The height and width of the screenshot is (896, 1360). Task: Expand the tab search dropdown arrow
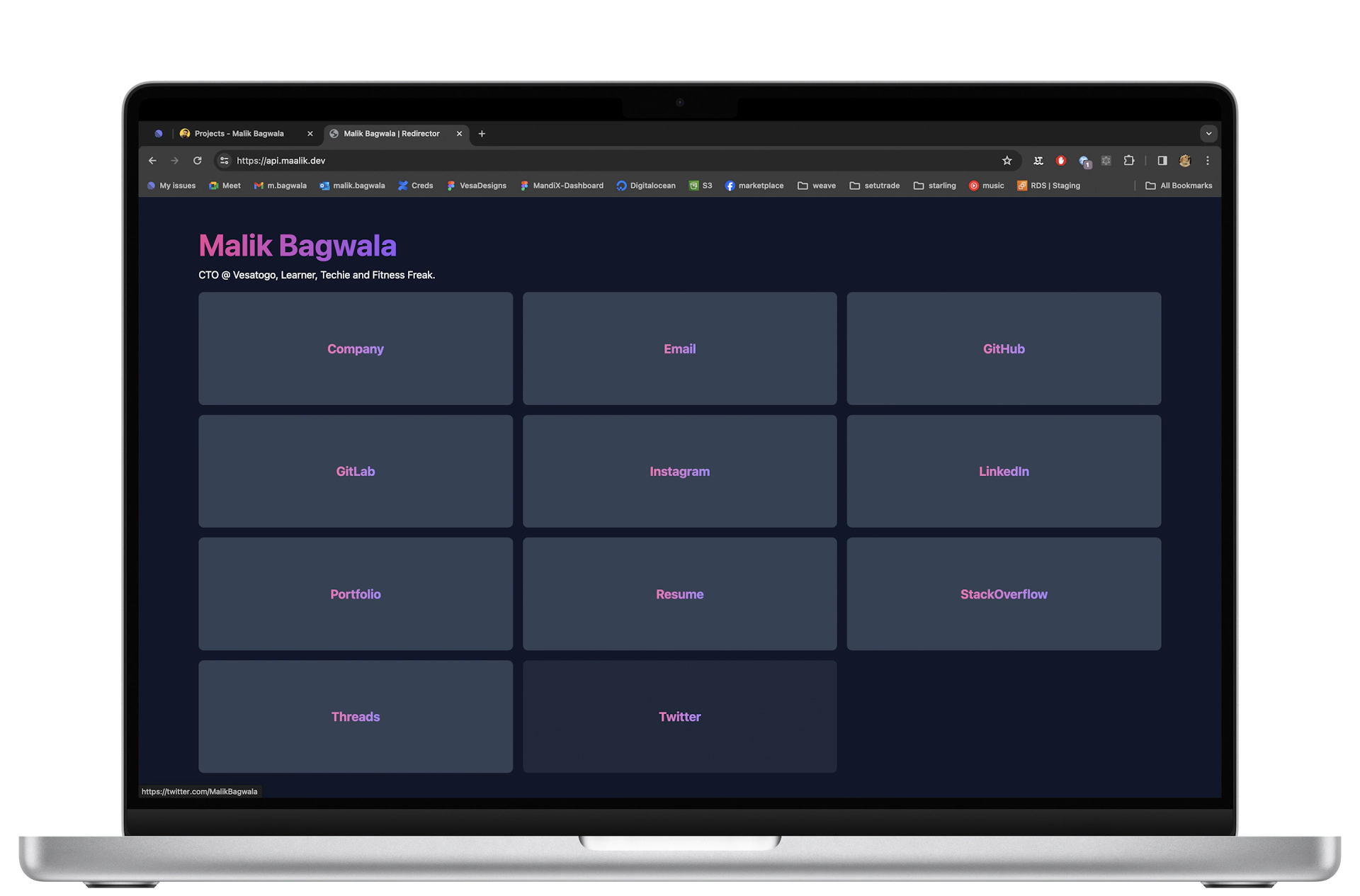[1208, 133]
